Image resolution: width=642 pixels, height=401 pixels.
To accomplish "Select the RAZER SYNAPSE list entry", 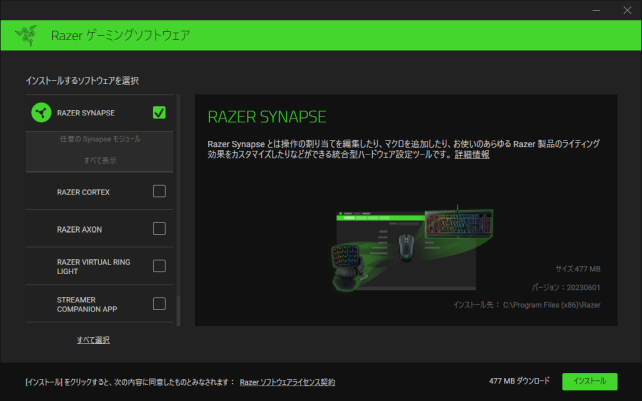I will coord(99,113).
